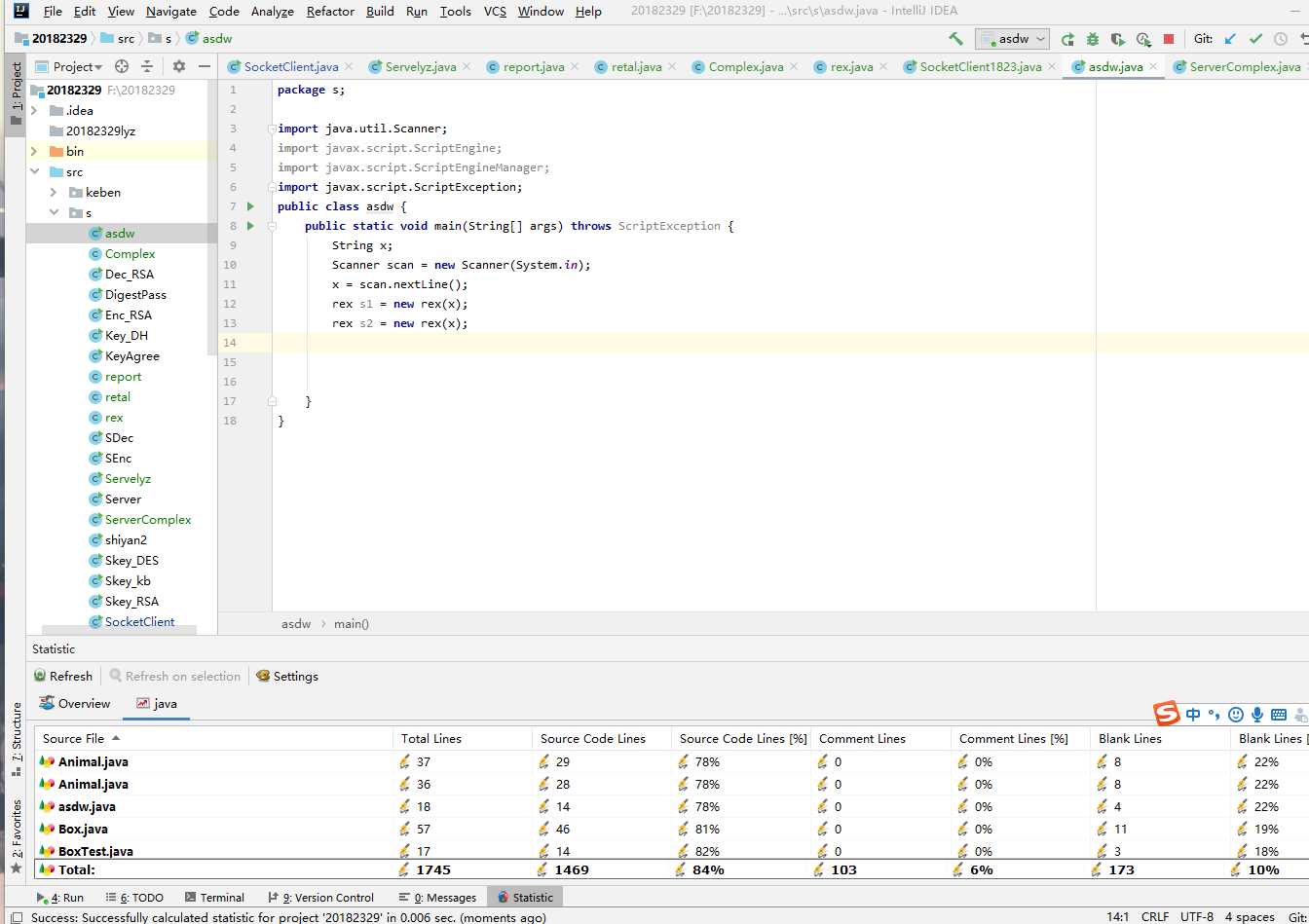The image size is (1309, 924).
Task: Run asdw with coverage icon
Action: point(1118,39)
